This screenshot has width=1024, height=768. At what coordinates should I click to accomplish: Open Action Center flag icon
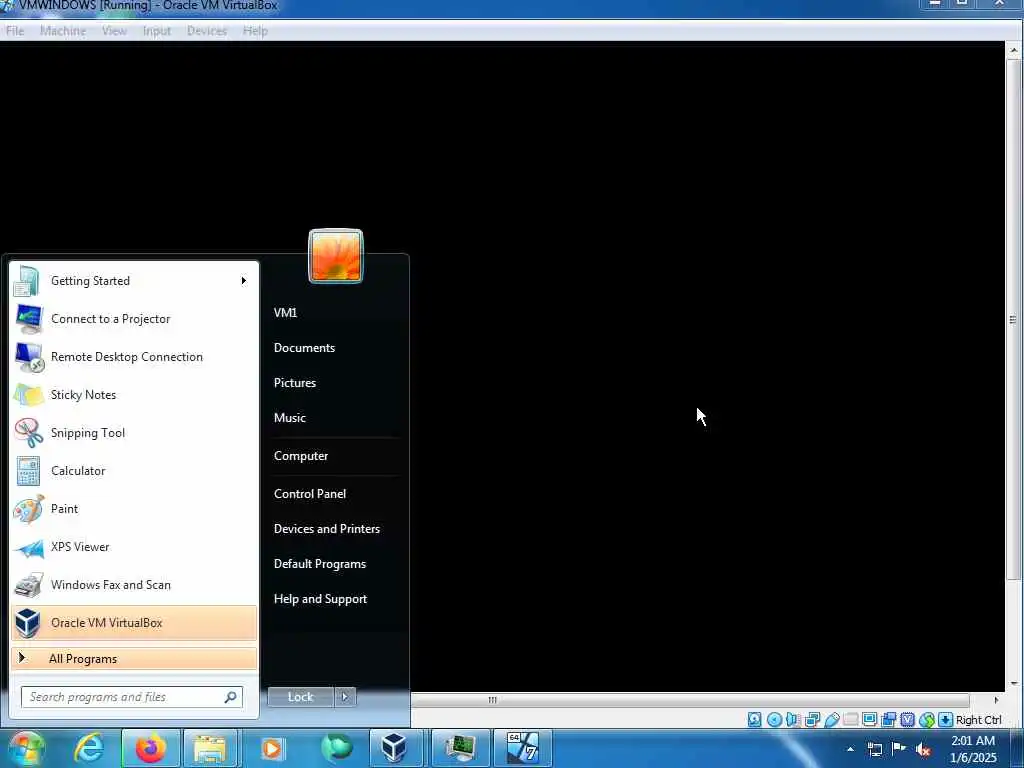[x=899, y=749]
